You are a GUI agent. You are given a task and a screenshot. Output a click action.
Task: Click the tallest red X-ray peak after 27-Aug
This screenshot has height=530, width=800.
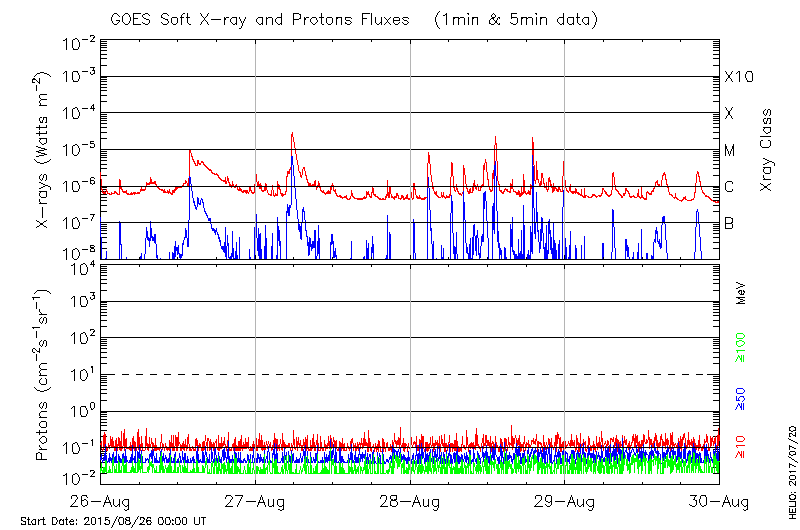click(292, 134)
